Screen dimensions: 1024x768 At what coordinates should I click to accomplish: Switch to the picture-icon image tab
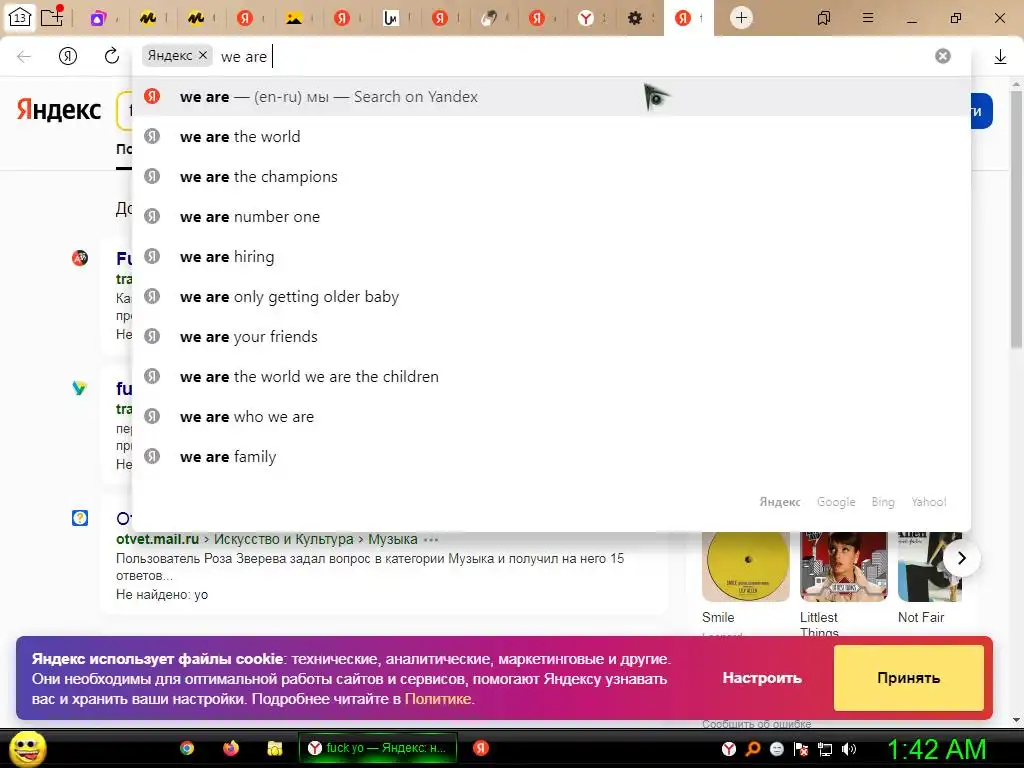click(x=294, y=18)
